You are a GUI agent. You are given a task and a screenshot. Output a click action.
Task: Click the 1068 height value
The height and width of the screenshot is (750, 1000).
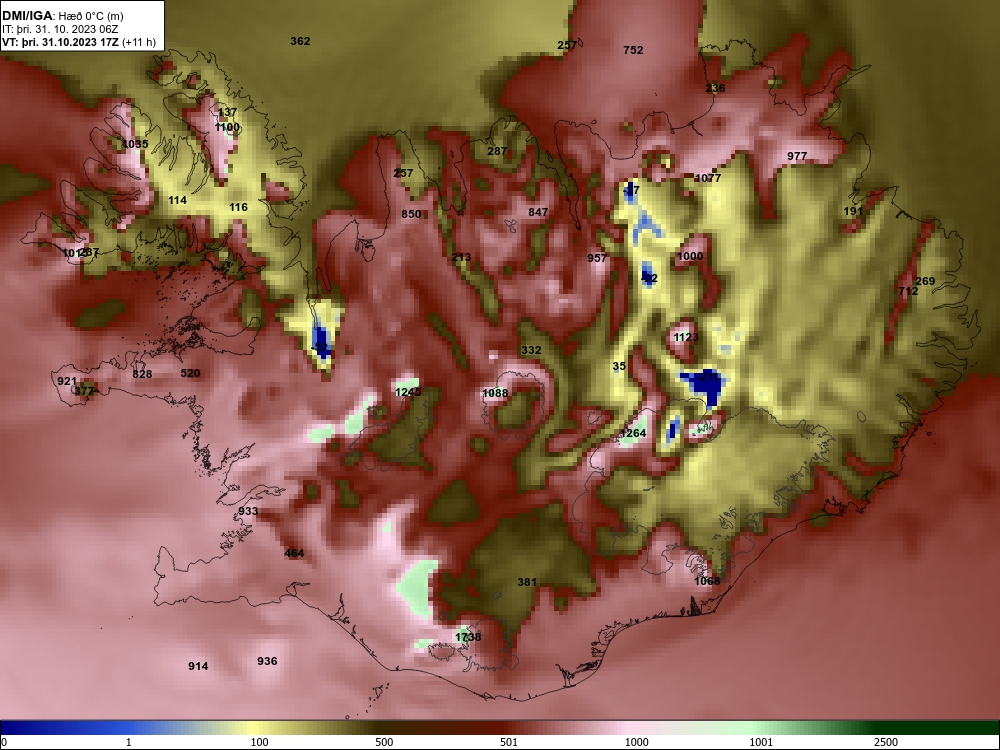coord(707,581)
